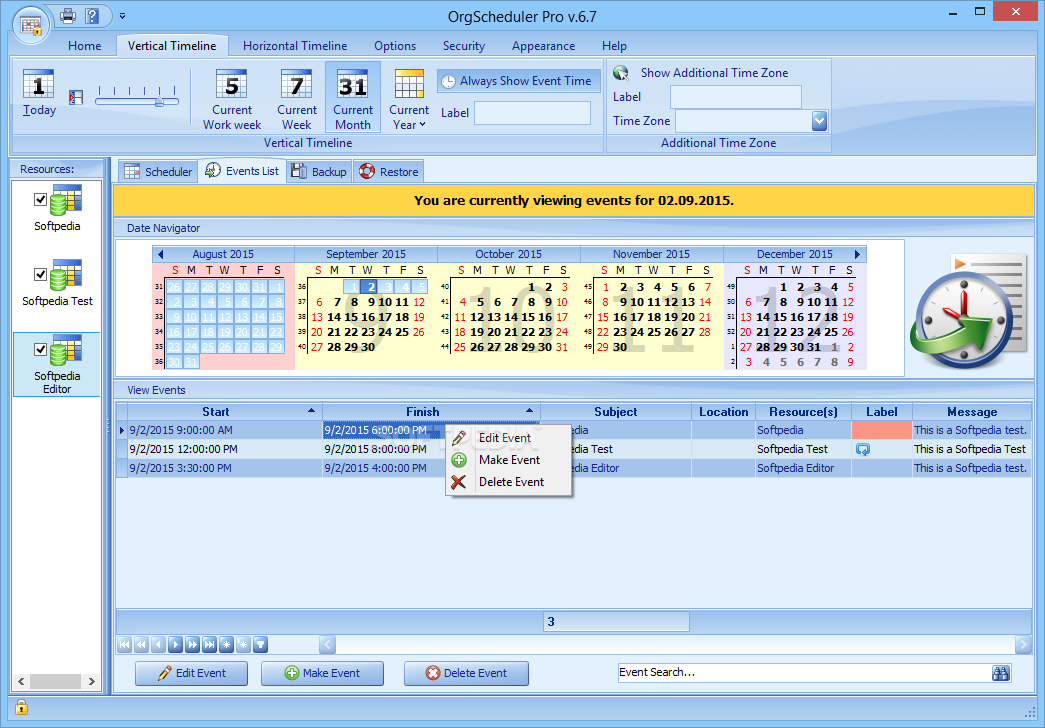This screenshot has height=728, width=1045.
Task: Open the Time Zone dropdown
Action: pos(819,121)
